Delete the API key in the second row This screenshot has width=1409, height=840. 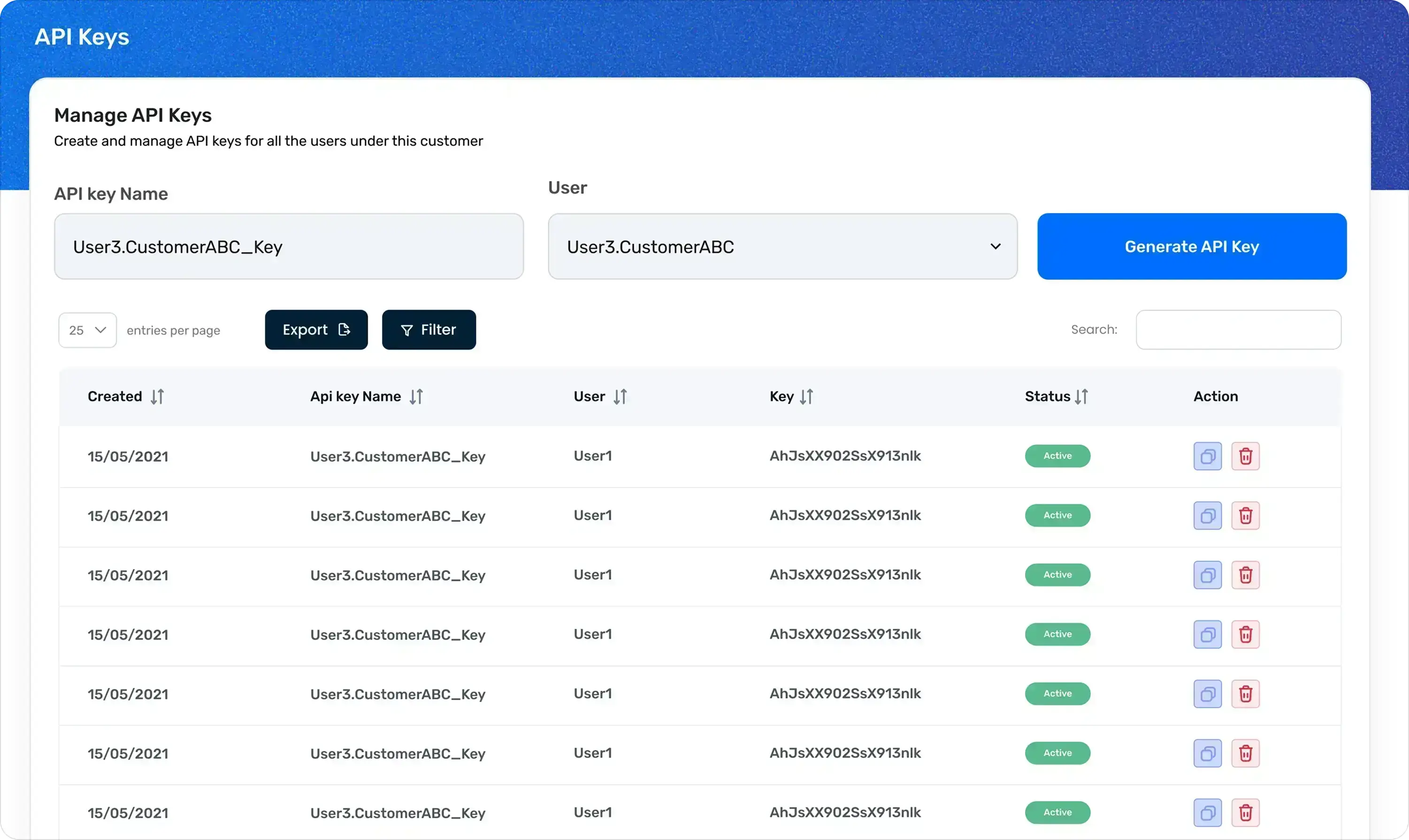click(1245, 516)
